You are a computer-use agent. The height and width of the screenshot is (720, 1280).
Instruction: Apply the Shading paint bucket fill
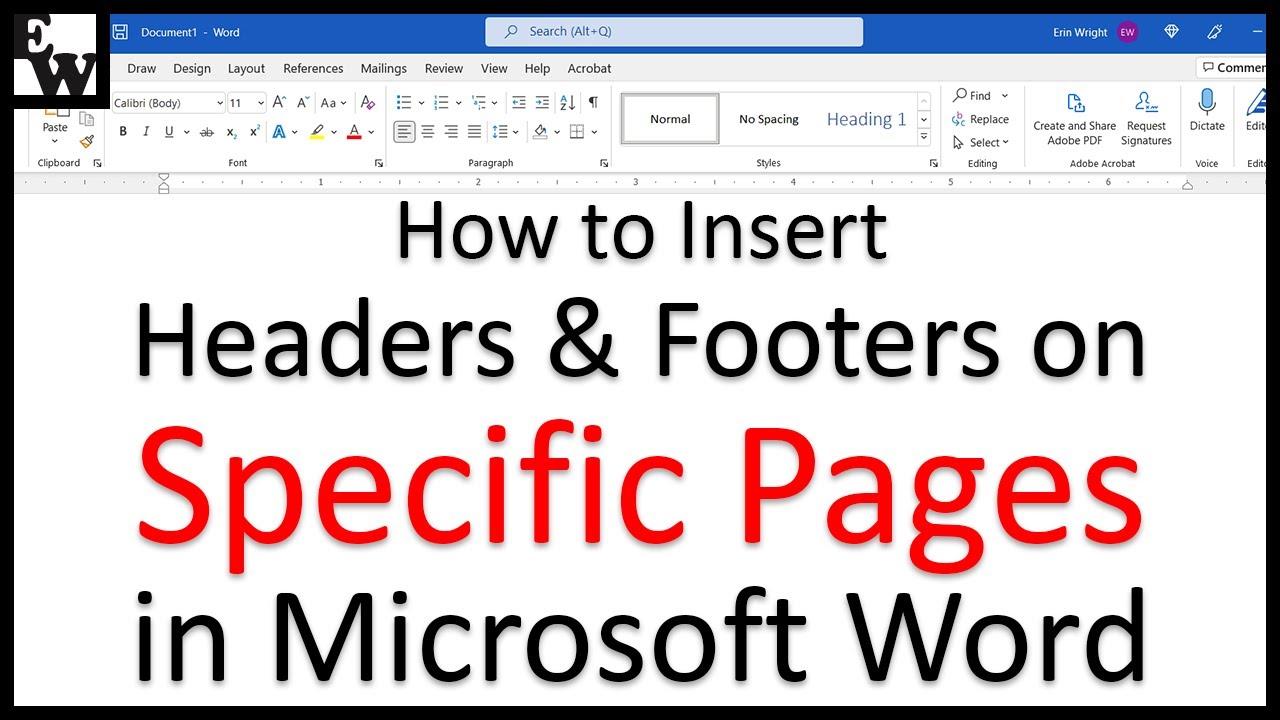pyautogui.click(x=539, y=132)
